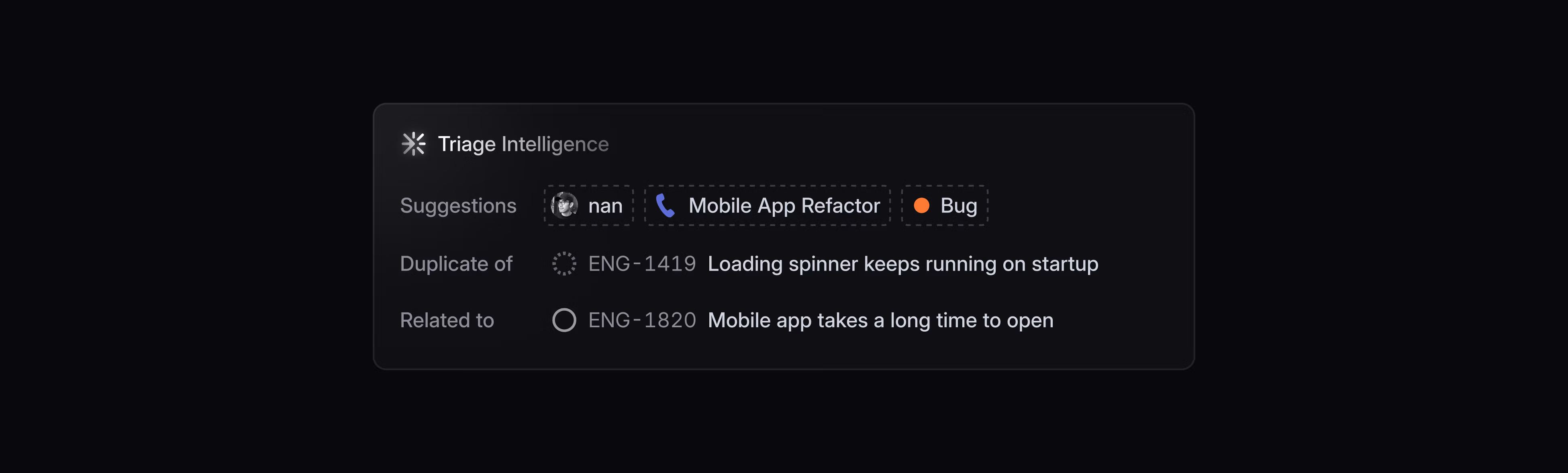
Task: Open issue ENG-1419 Loading spinner keeps running
Action: click(902, 263)
